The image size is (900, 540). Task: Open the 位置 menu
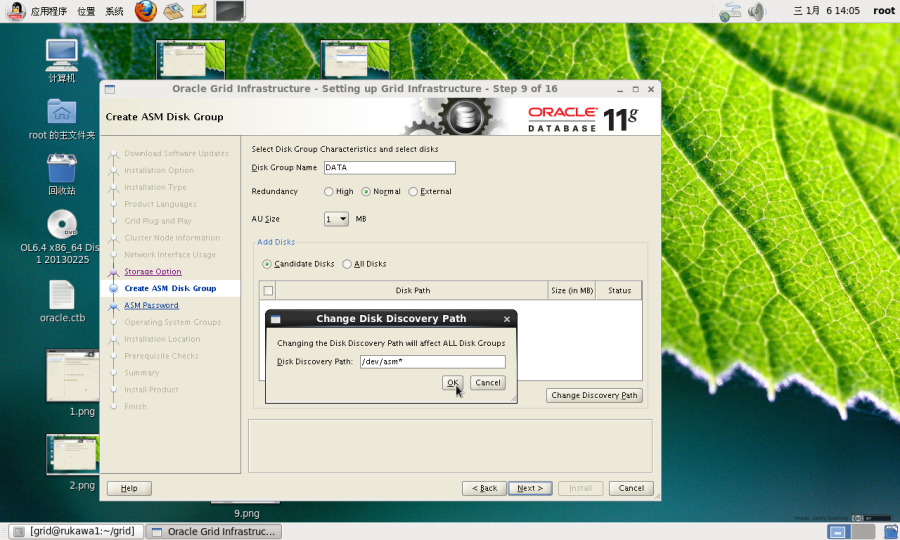86,11
